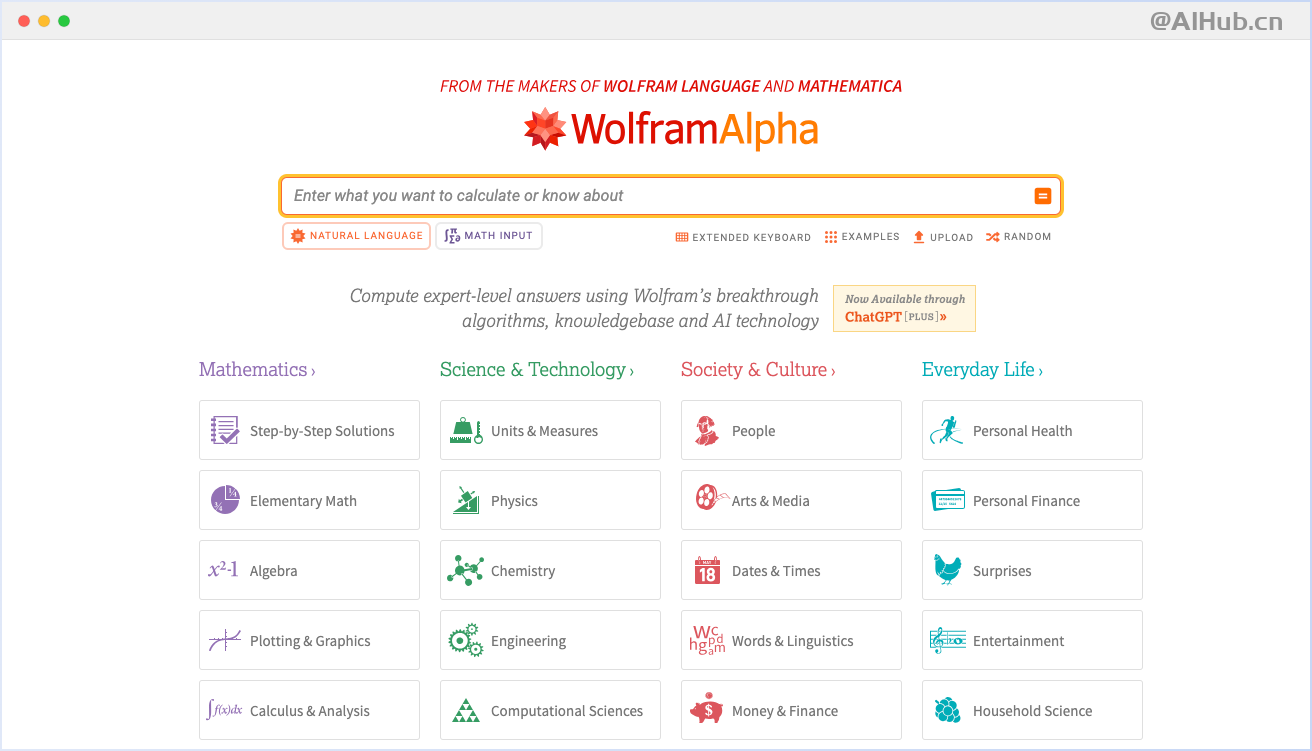This screenshot has height=751, width=1312.
Task: Open the Upload option
Action: pyautogui.click(x=942, y=237)
